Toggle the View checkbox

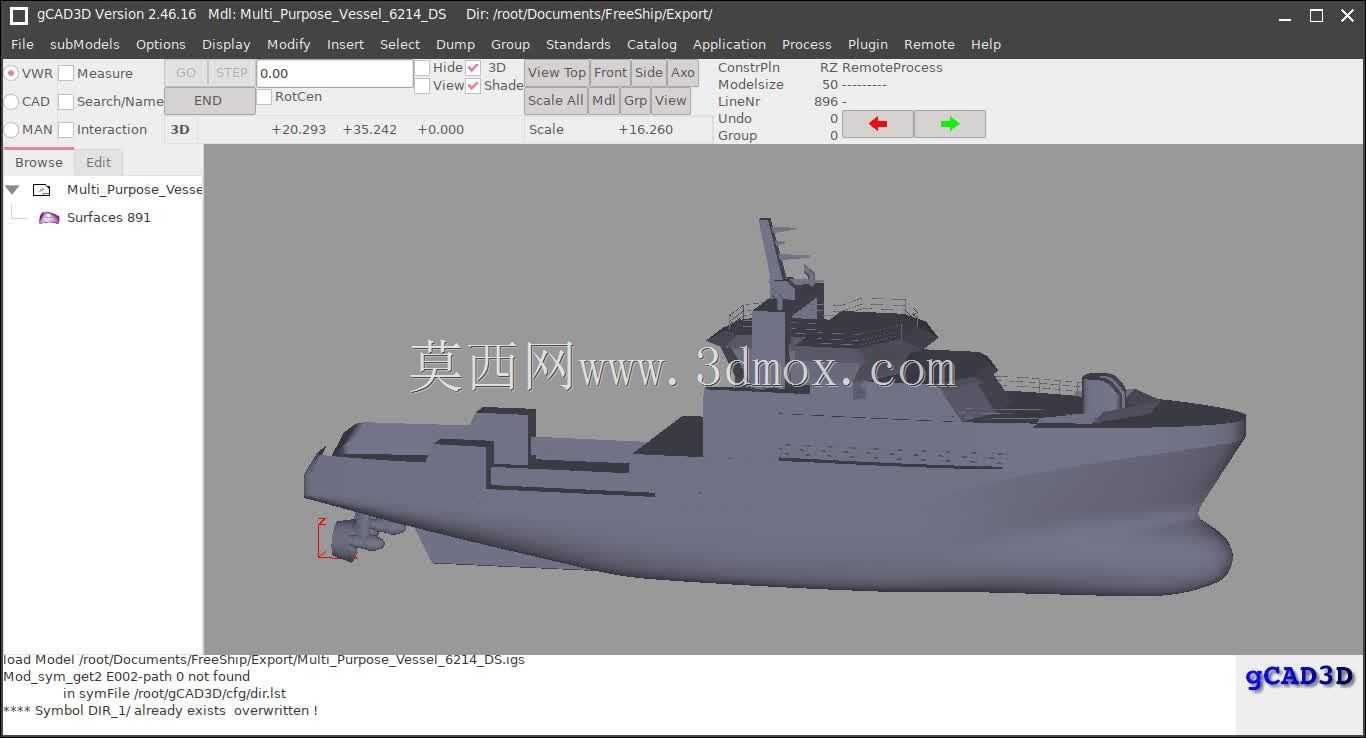coord(422,86)
